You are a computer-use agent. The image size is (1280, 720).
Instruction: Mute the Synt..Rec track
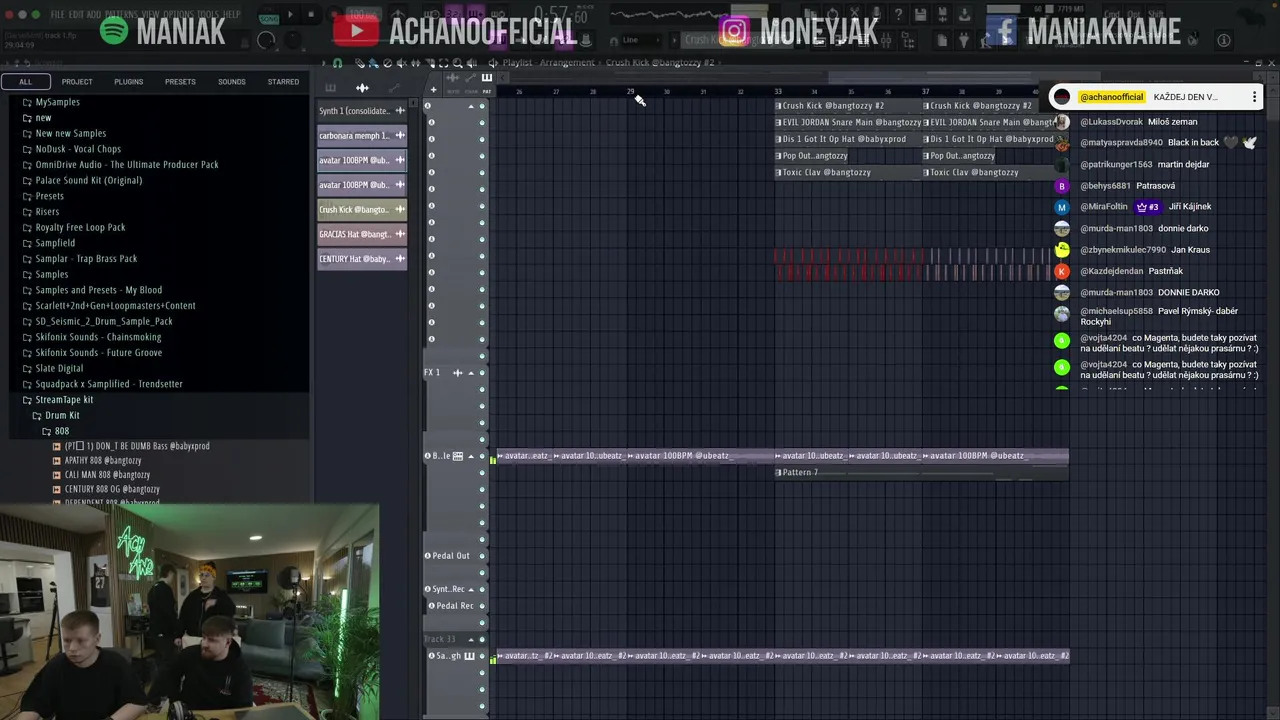click(482, 589)
